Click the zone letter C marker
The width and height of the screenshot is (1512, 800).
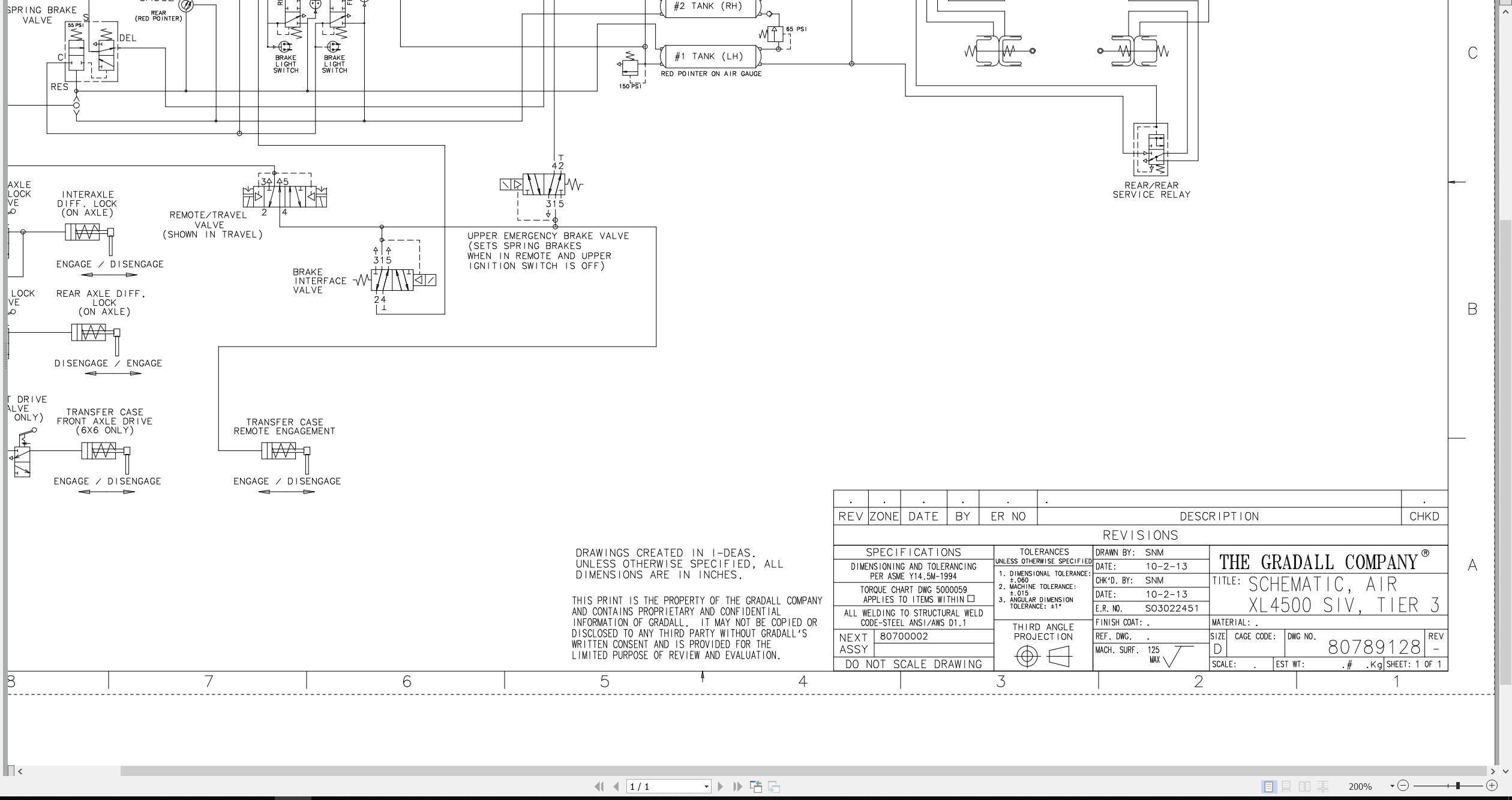tap(1472, 53)
